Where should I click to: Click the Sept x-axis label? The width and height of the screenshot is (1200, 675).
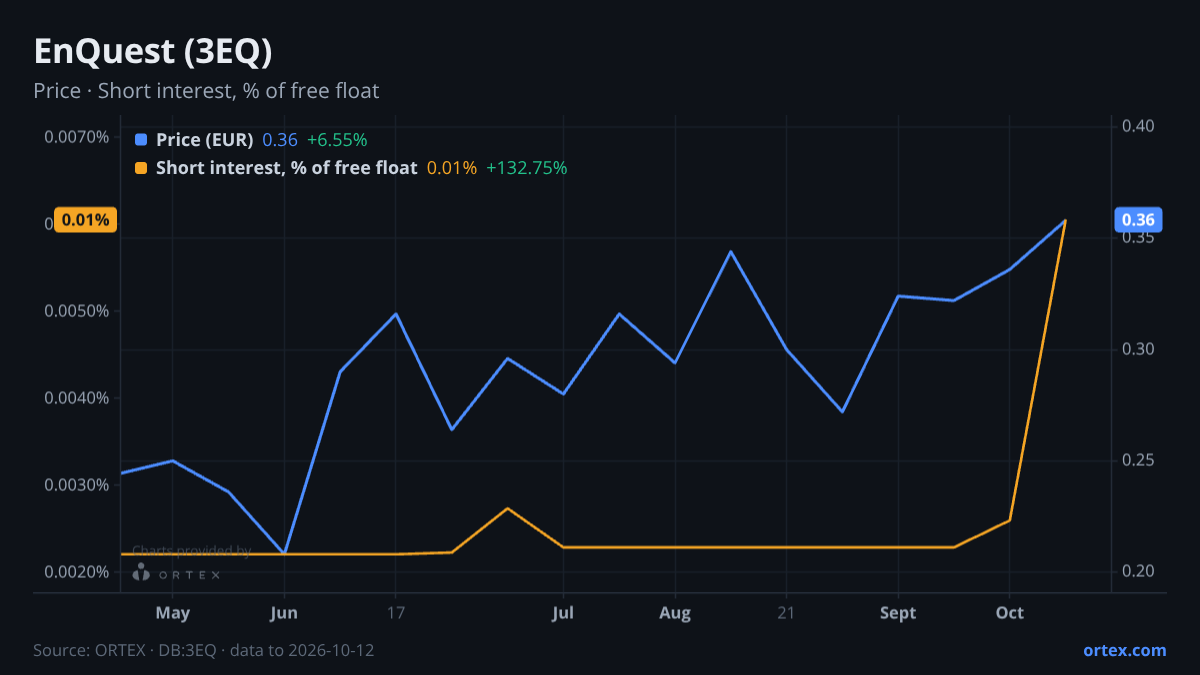coord(898,613)
